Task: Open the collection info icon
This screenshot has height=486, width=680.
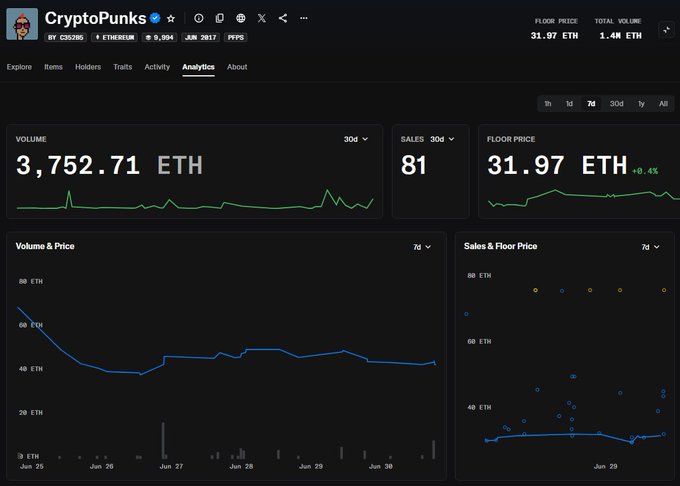Action: (x=199, y=18)
